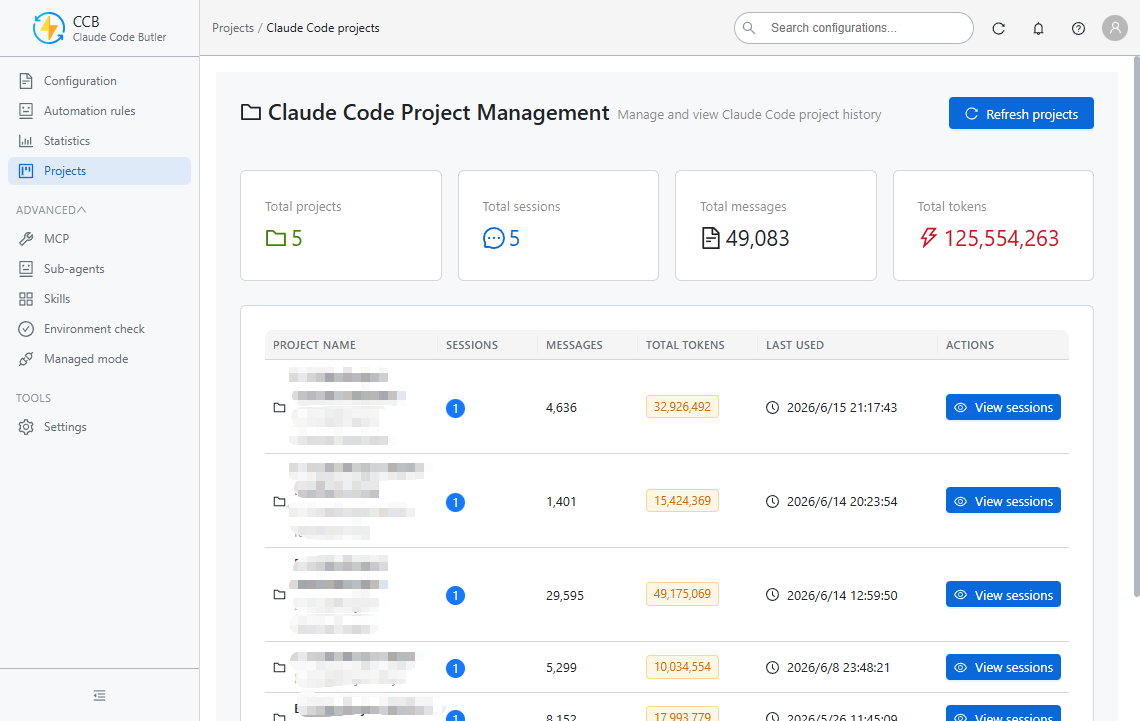
Task: Click the Settings gear icon
Action: 26,427
